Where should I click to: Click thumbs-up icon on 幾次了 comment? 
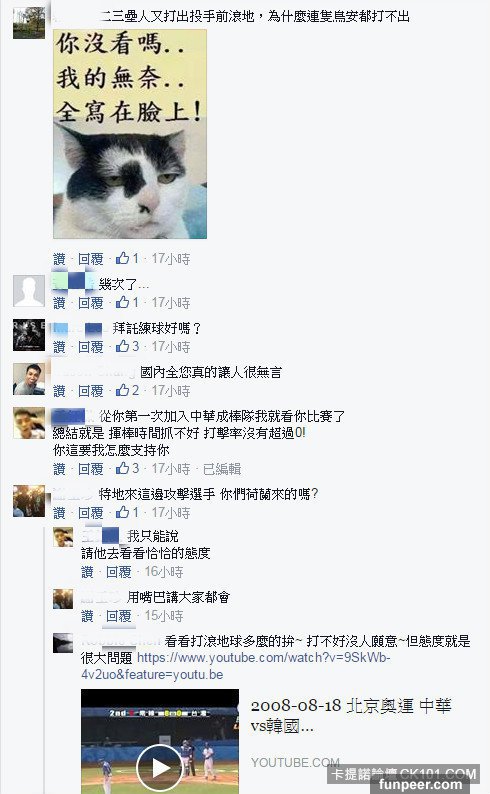click(x=122, y=303)
